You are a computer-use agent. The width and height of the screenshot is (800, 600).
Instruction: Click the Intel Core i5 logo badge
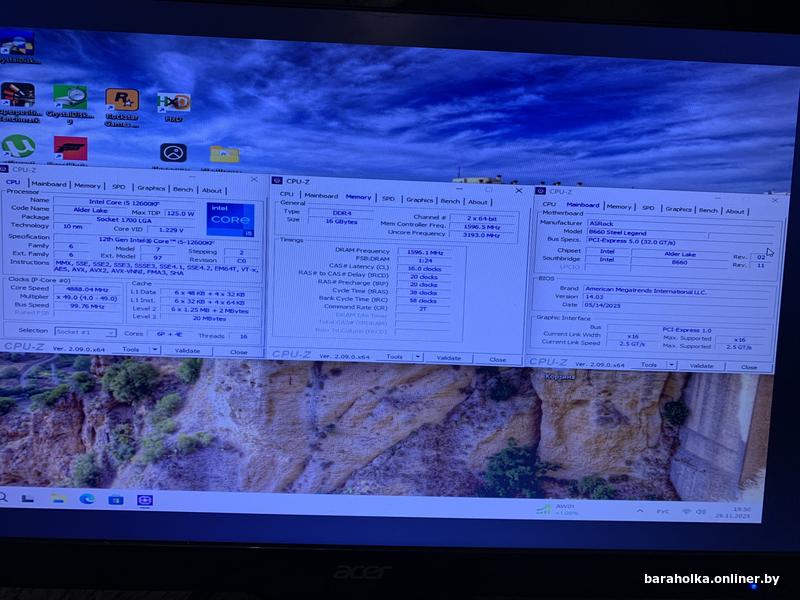[x=231, y=219]
